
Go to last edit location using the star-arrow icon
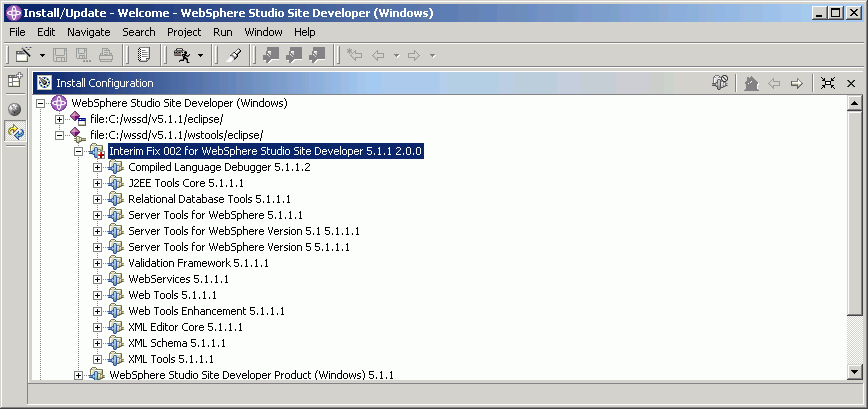[354, 55]
